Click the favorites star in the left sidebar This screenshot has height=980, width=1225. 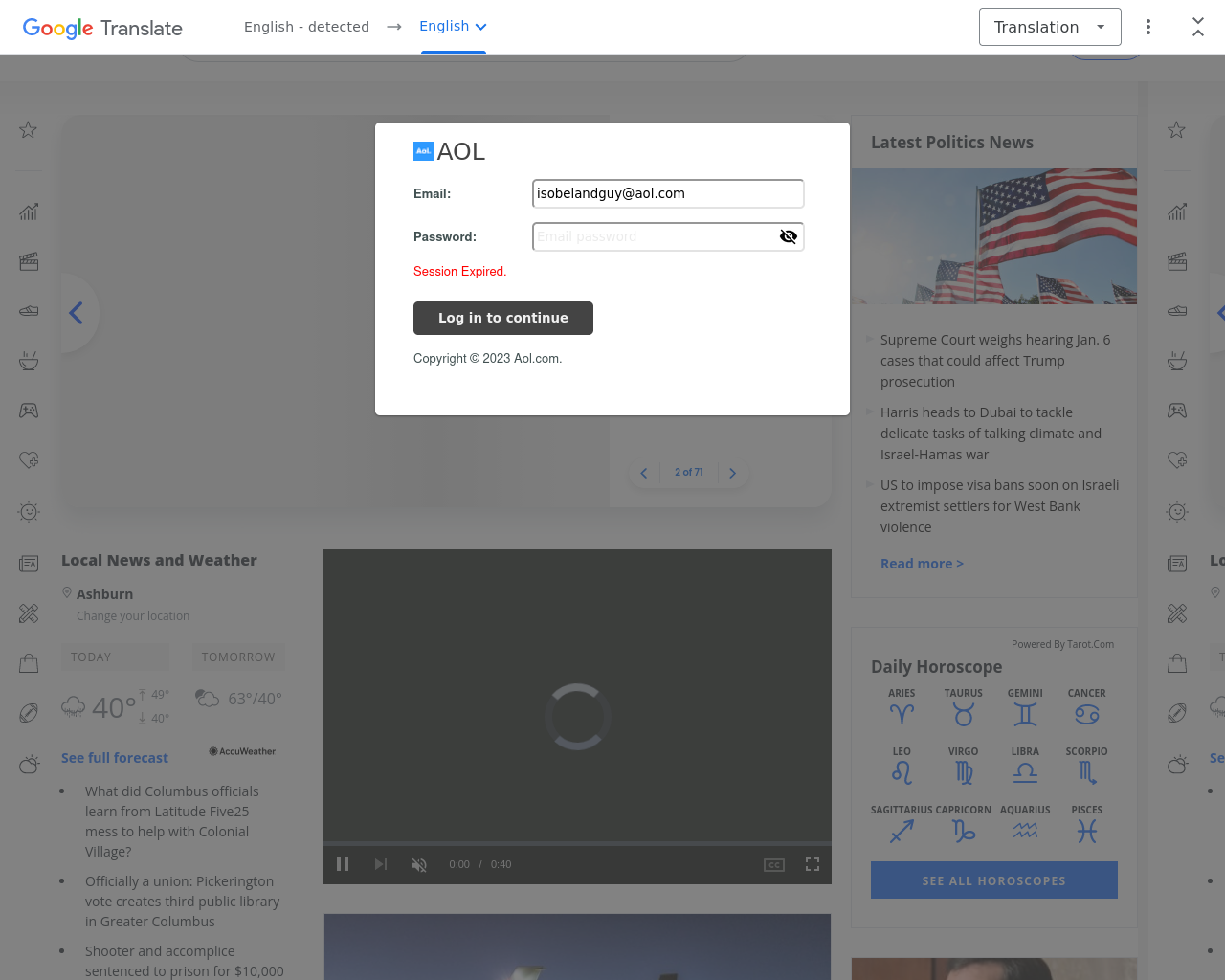click(29, 130)
